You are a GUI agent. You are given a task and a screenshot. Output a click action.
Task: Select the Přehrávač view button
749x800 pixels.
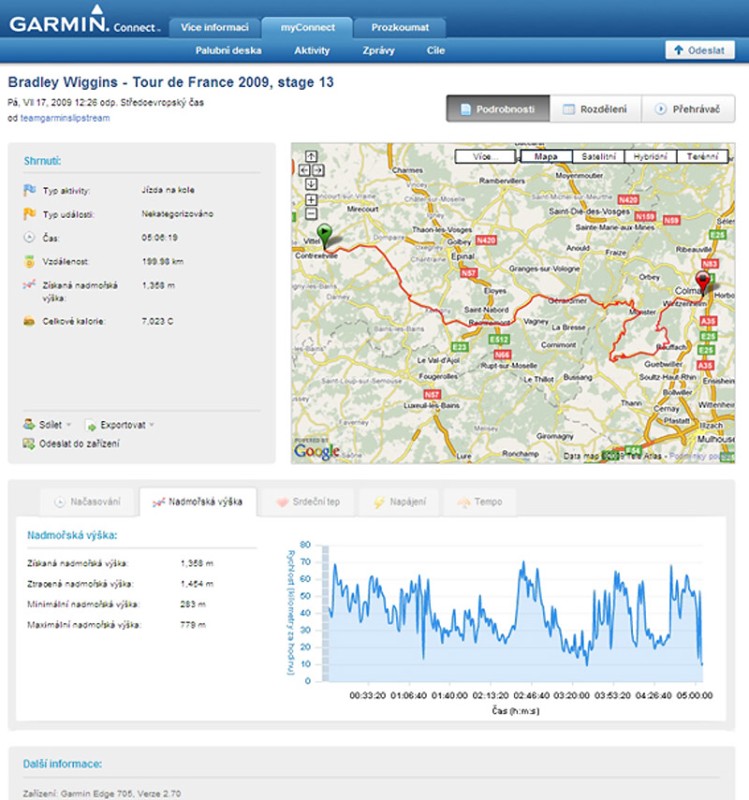688,109
